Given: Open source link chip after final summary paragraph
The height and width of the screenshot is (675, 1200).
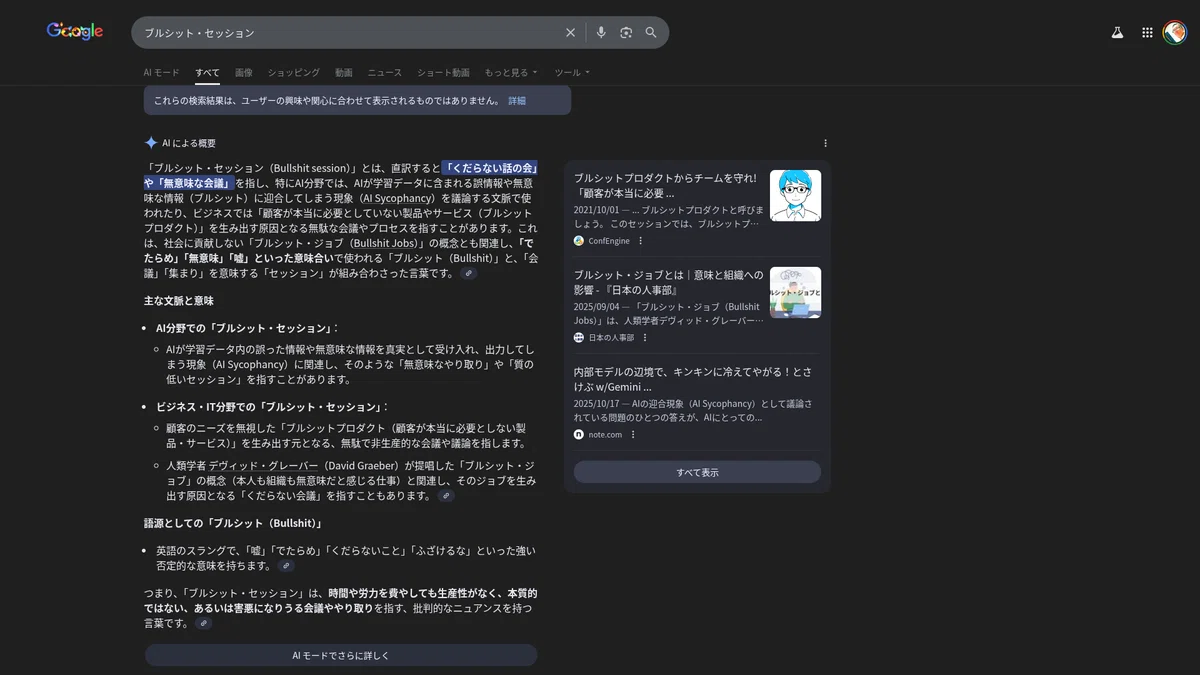Looking at the screenshot, I should pos(204,623).
